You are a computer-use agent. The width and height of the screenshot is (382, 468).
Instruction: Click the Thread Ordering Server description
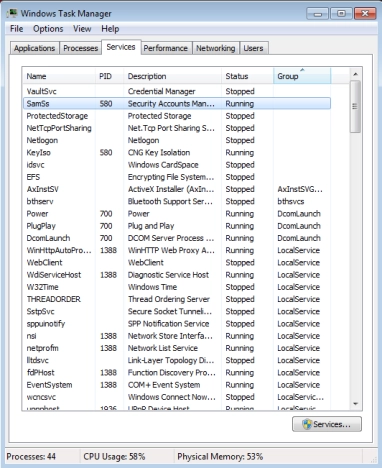pos(169,299)
